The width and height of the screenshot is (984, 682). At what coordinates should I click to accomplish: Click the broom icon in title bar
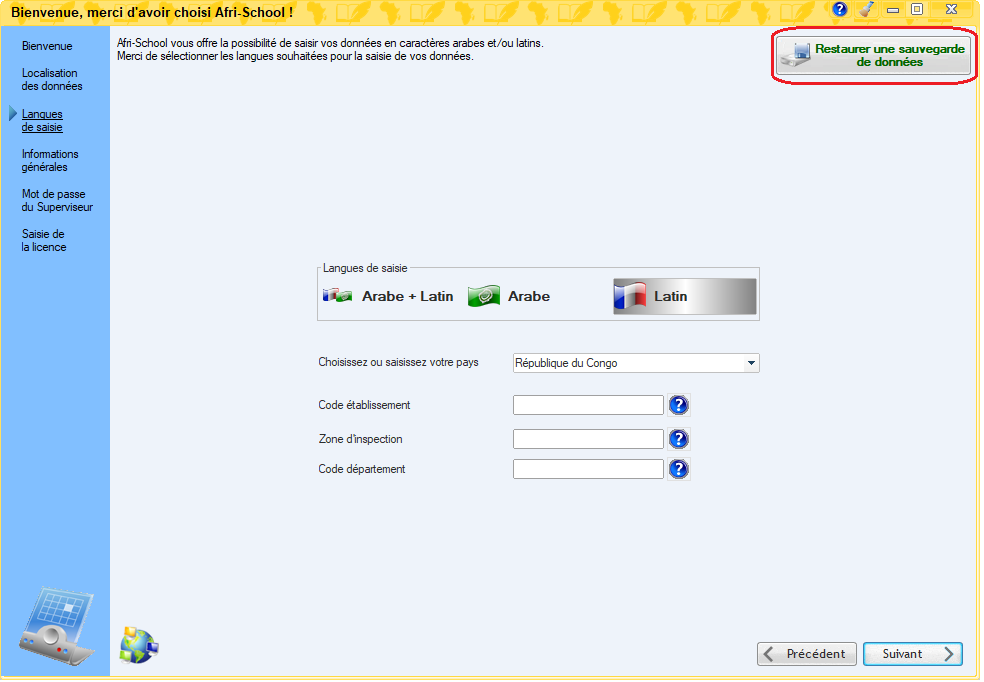[867, 9]
